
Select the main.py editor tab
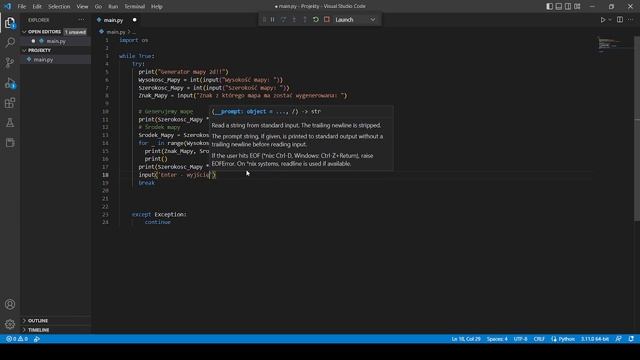pos(113,20)
